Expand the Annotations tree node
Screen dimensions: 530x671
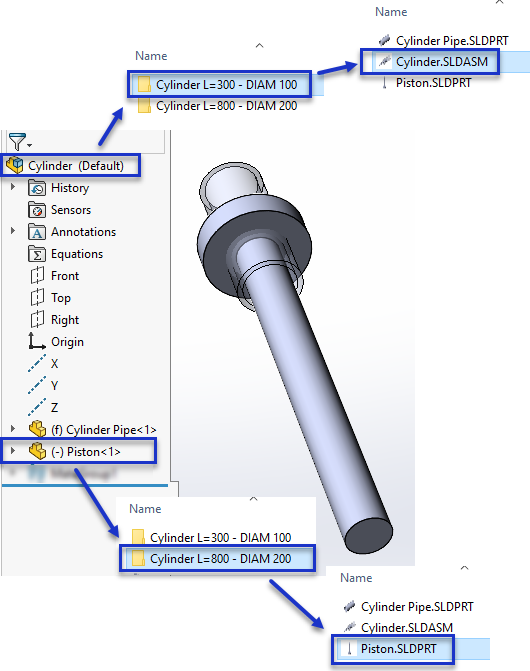(x=13, y=231)
